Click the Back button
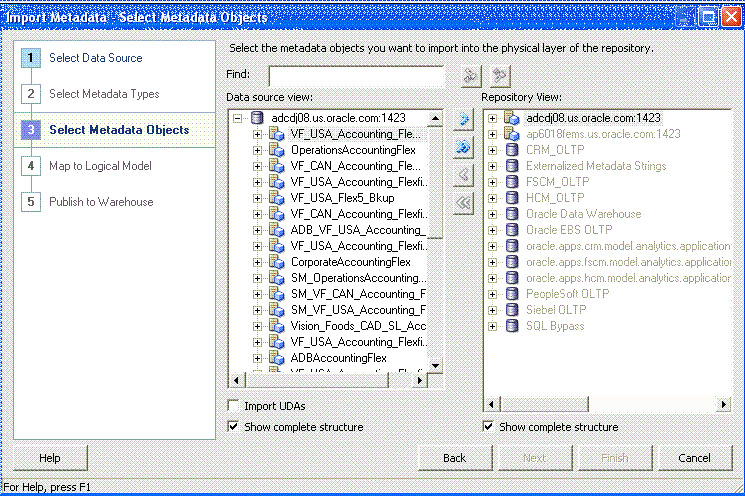This screenshot has width=745, height=496. [x=455, y=458]
